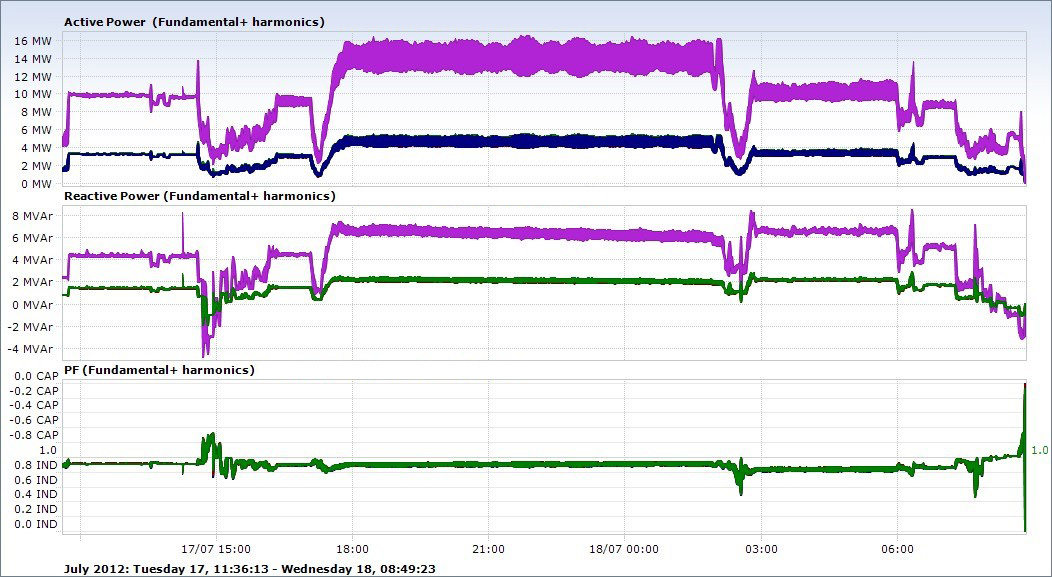Click the -0.6 CAP axis label
The image size is (1052, 577).
[x=35, y=420]
